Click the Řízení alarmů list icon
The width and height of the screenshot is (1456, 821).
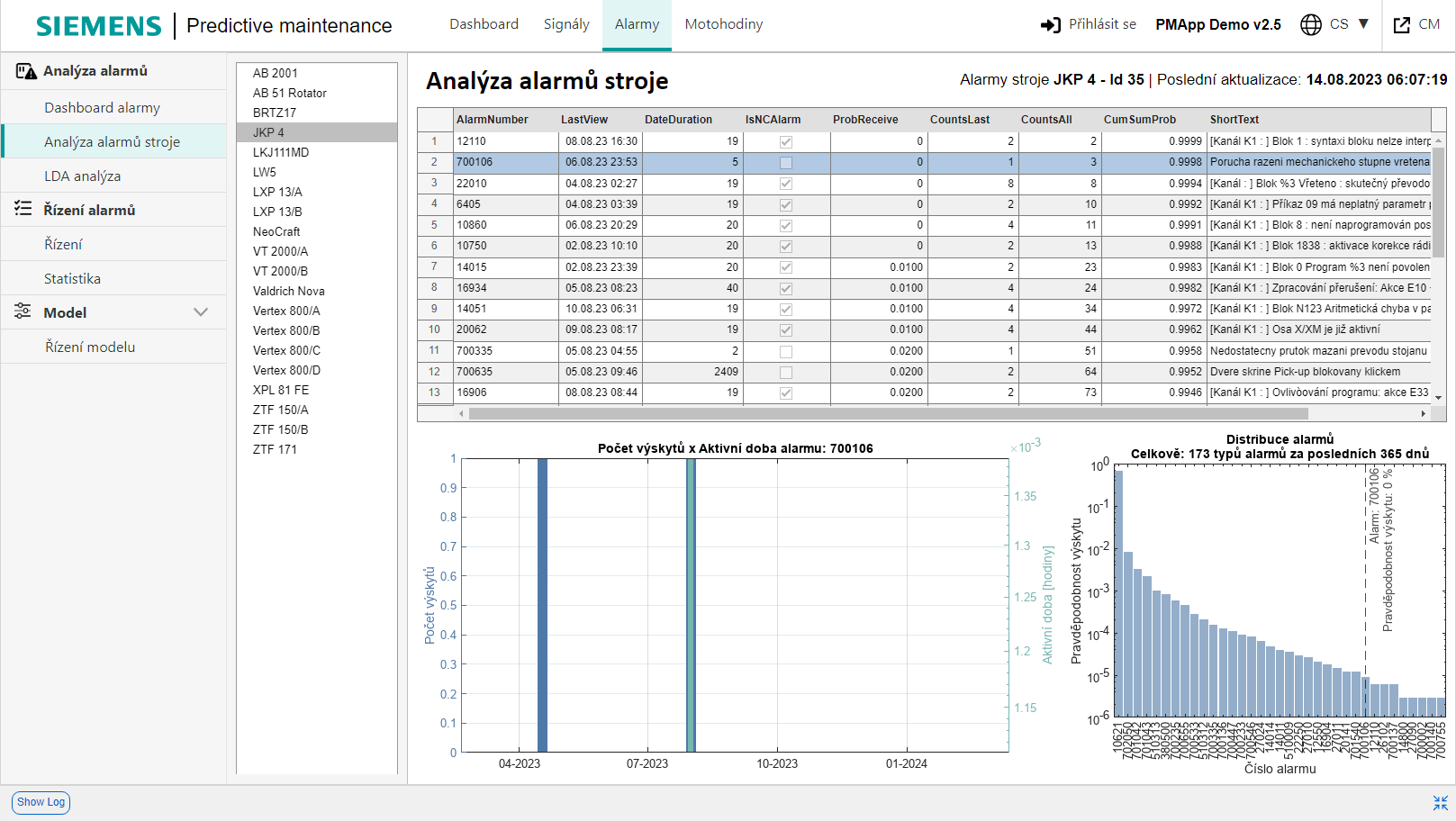pyautogui.click(x=23, y=208)
